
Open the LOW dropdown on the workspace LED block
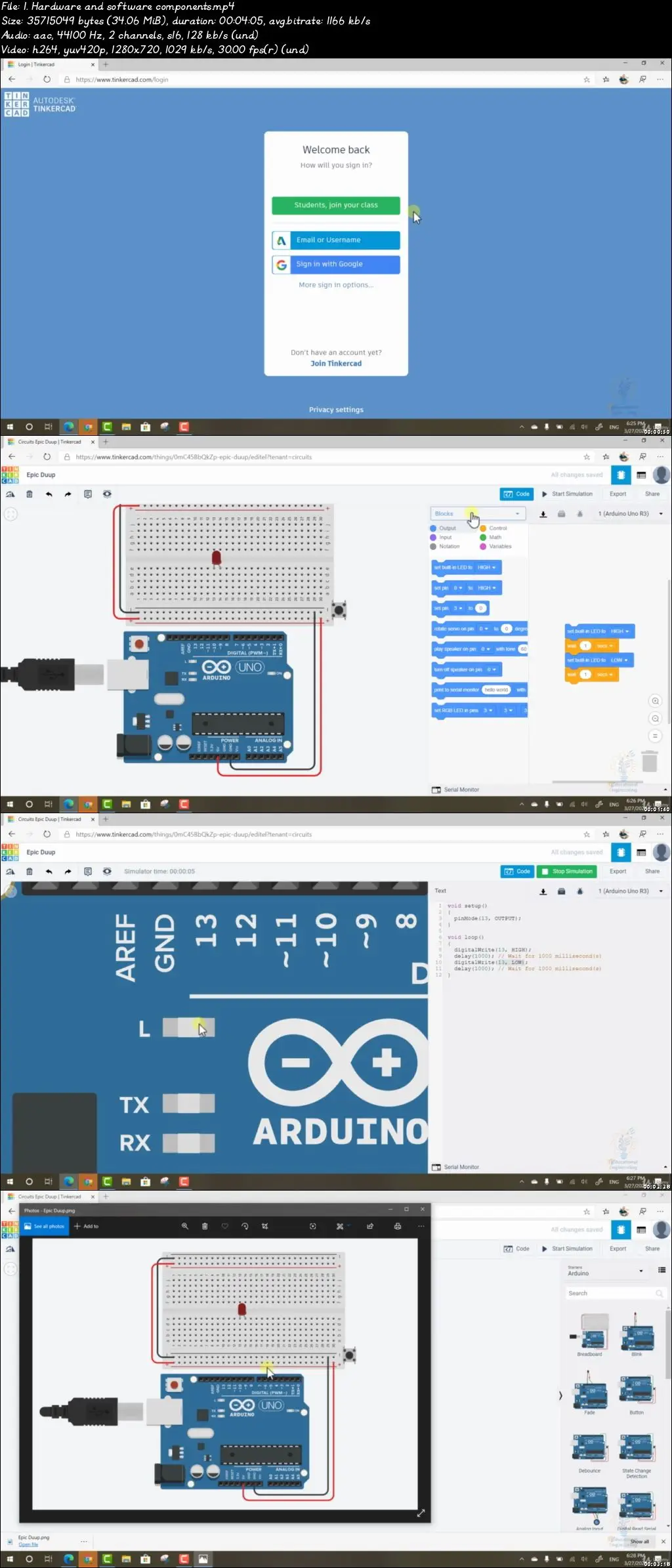pos(619,660)
